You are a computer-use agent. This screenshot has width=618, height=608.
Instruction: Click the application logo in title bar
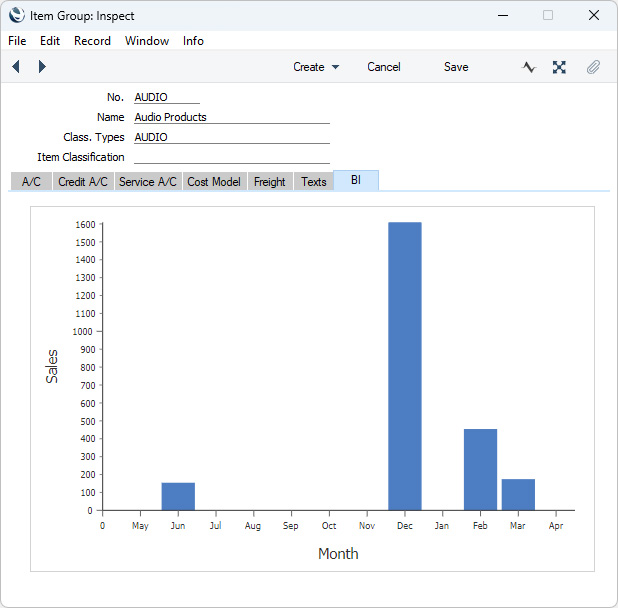tap(16, 16)
